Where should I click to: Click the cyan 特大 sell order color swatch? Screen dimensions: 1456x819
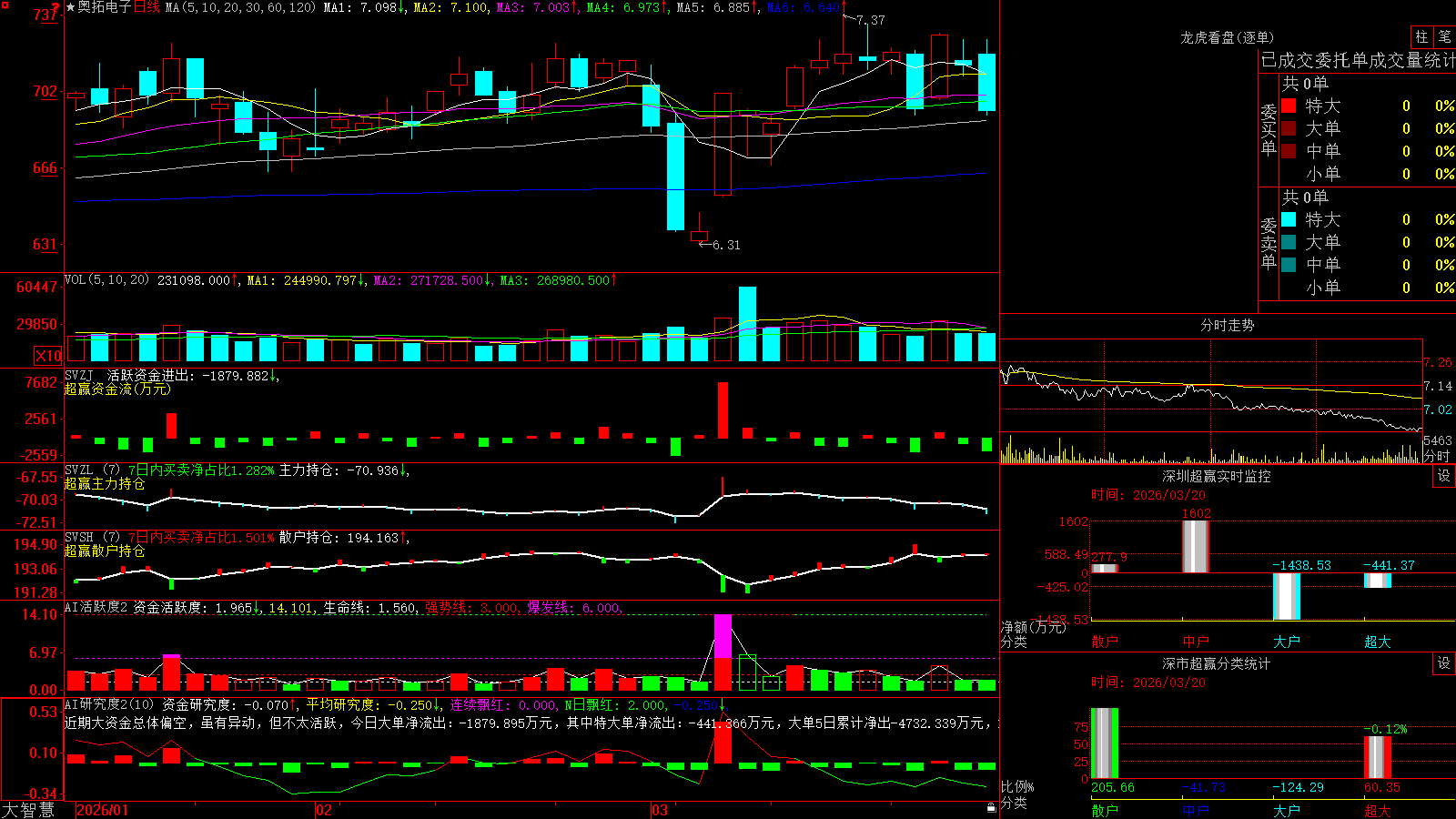(1289, 219)
